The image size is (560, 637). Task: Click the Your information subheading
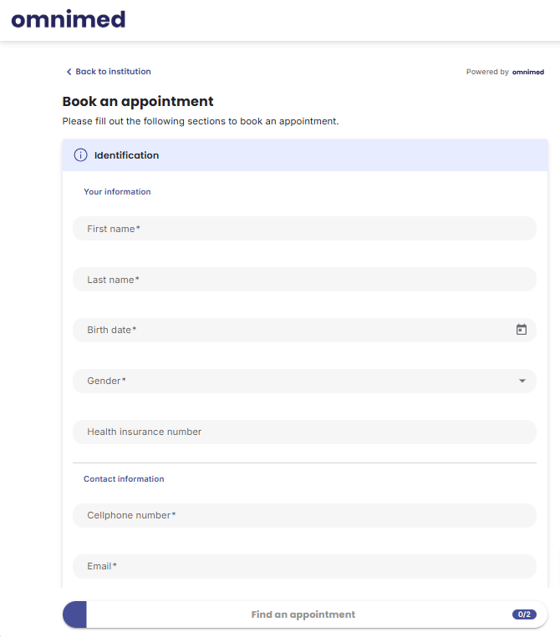click(117, 192)
